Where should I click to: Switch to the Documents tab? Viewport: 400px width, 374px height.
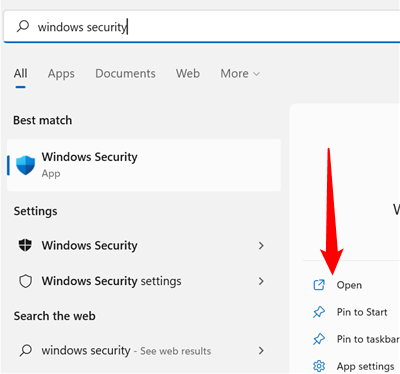(x=125, y=73)
